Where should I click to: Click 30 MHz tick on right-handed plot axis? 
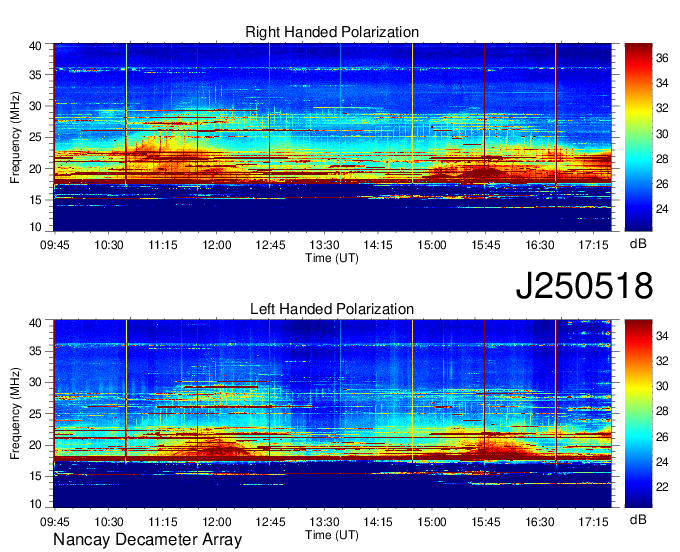click(x=36, y=106)
